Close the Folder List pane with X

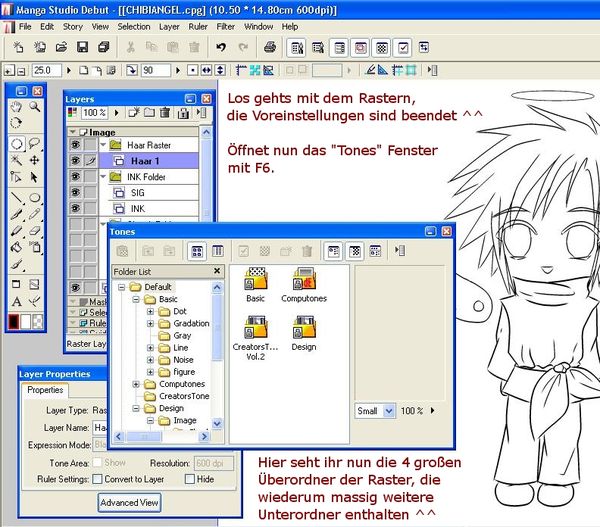217,271
